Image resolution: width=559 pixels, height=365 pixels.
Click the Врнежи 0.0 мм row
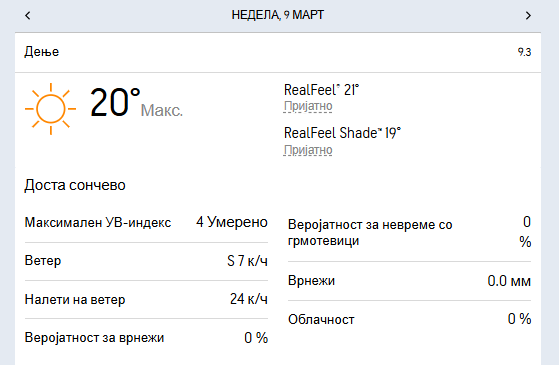409,281
